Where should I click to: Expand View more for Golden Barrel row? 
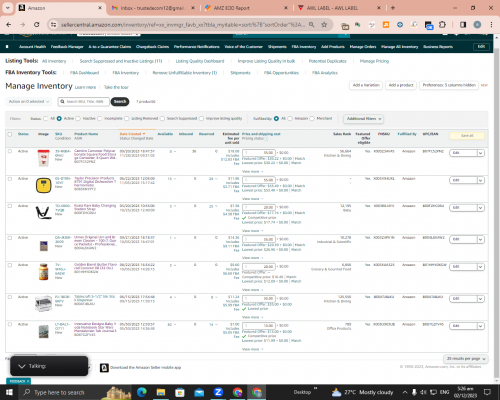tap(252, 290)
